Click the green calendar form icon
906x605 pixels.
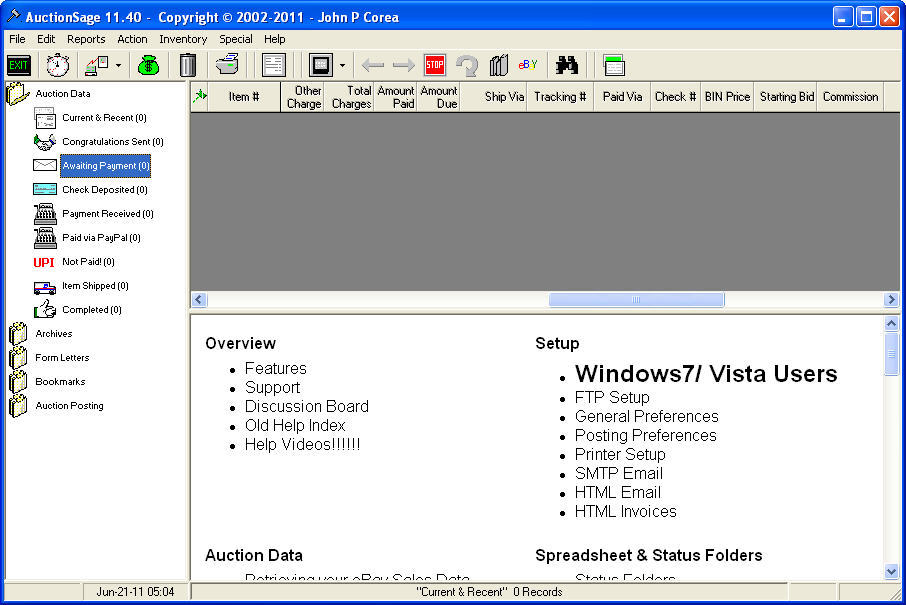(614, 65)
